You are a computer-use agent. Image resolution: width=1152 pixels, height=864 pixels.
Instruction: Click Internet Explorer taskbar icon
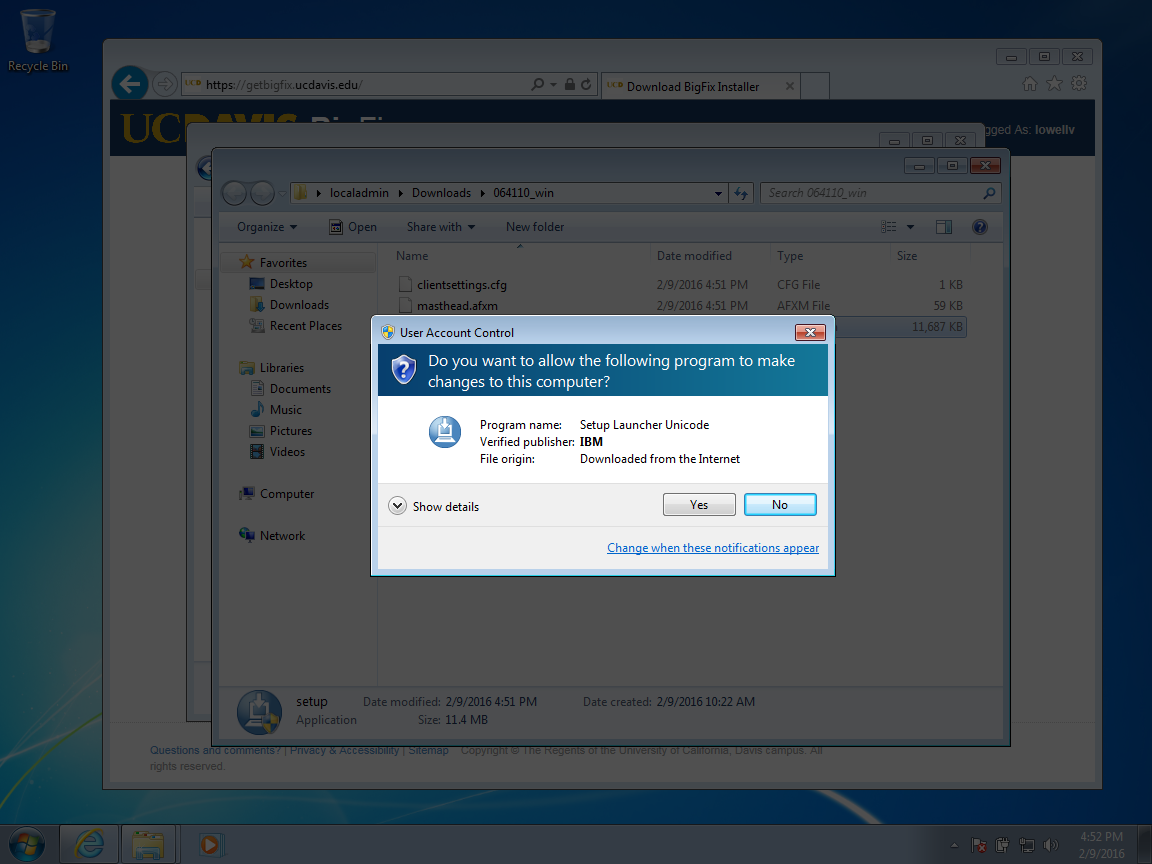pyautogui.click(x=89, y=843)
